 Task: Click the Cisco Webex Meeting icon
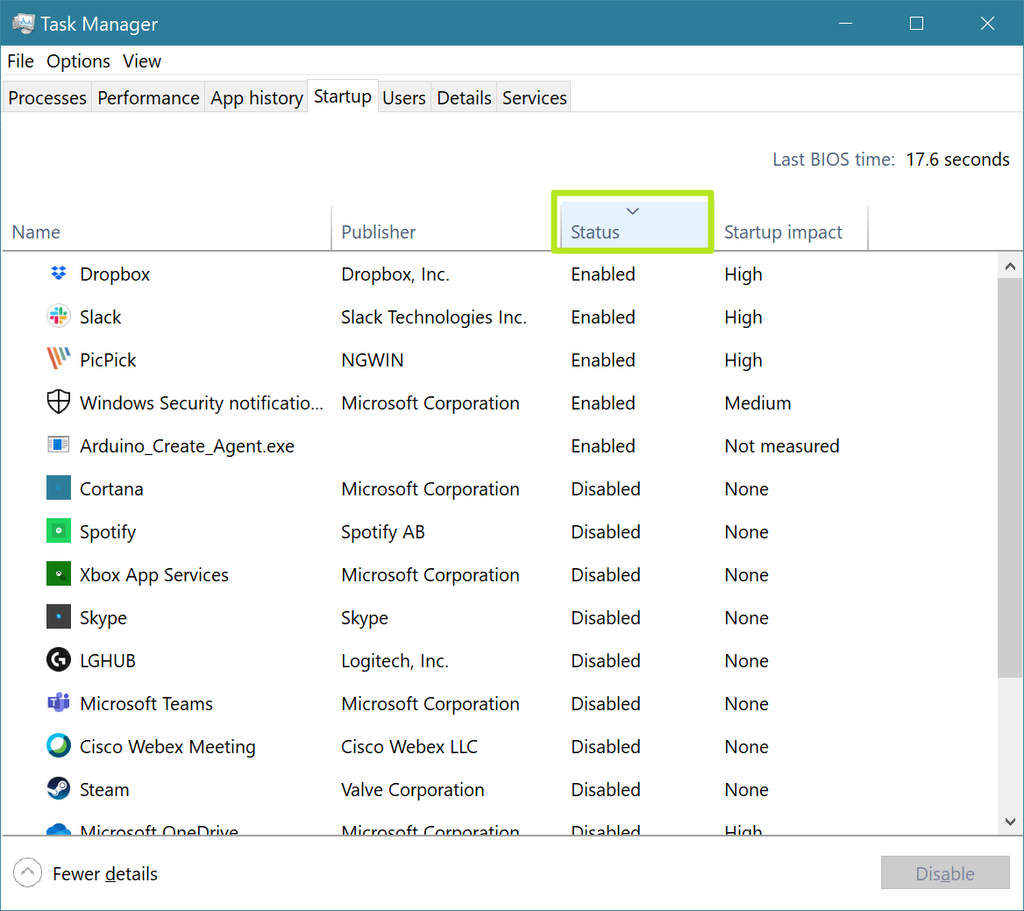(x=58, y=746)
